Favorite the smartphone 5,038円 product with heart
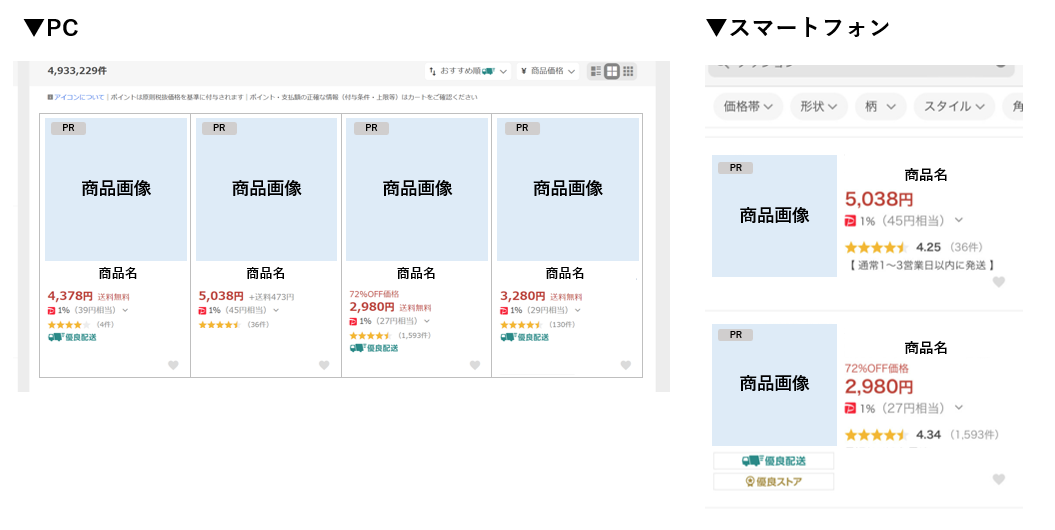This screenshot has width=1055, height=530. tap(998, 282)
